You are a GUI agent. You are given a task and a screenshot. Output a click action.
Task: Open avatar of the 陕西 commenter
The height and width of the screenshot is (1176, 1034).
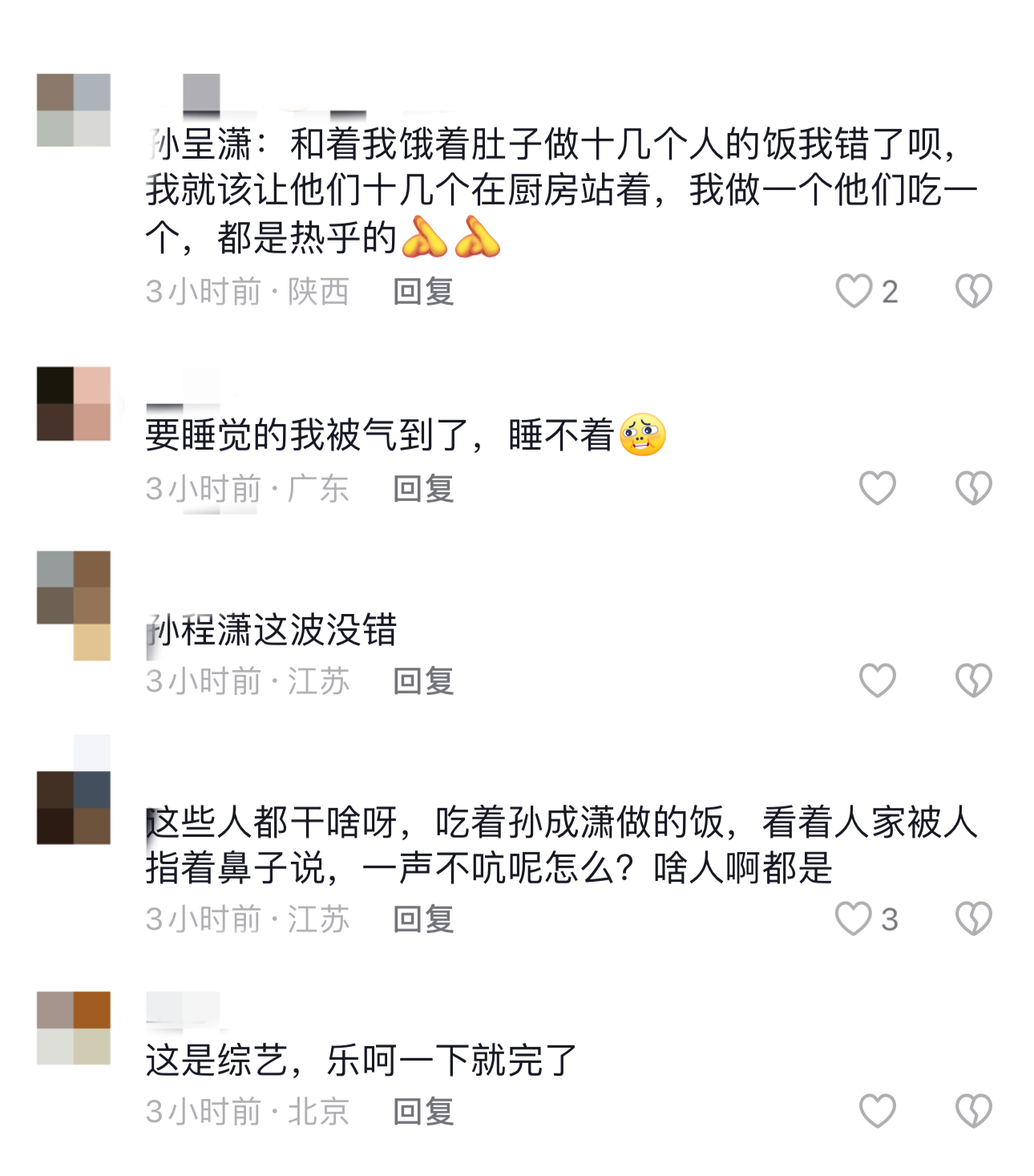click(x=74, y=110)
